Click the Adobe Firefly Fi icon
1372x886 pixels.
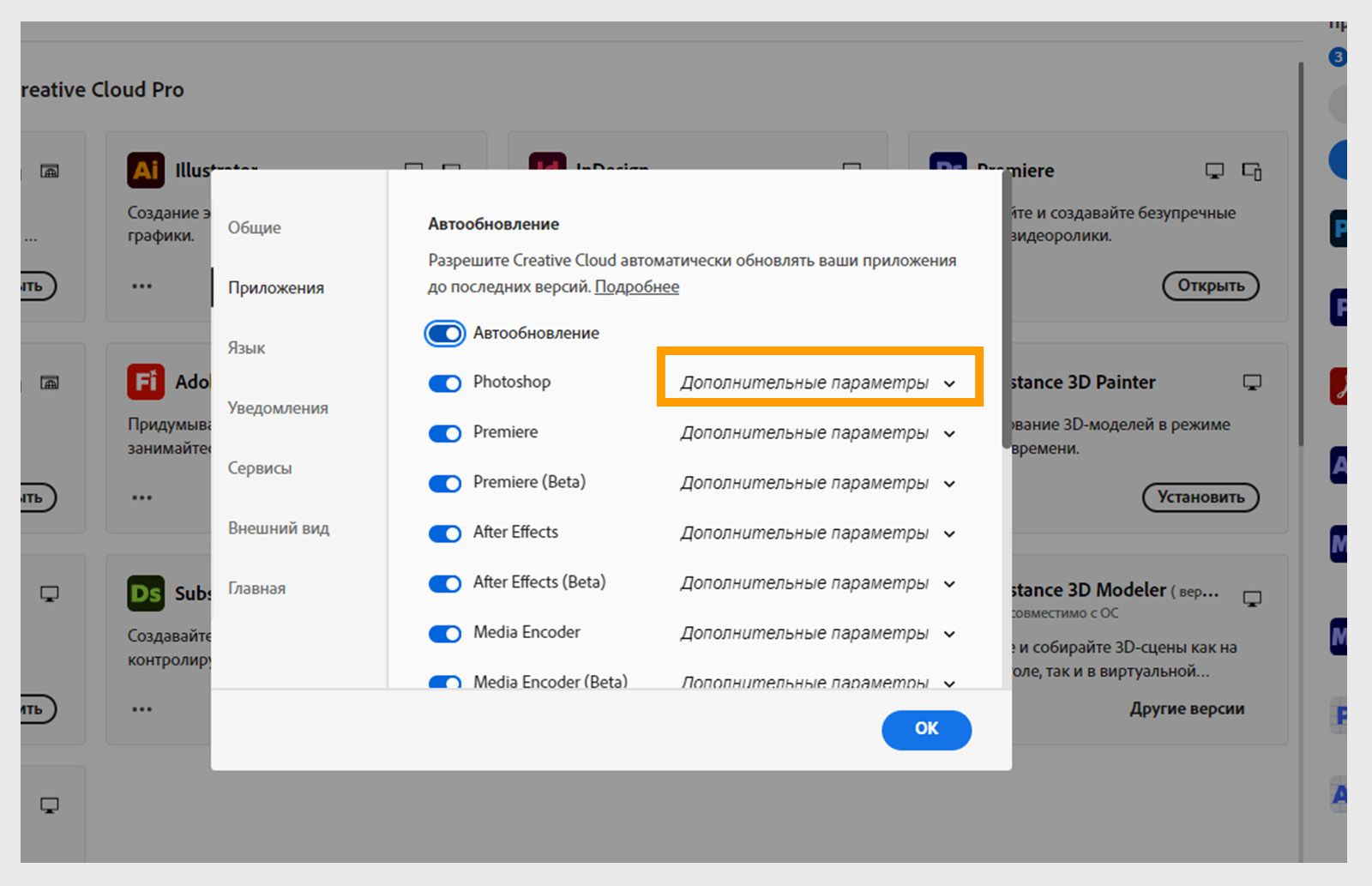tap(146, 382)
